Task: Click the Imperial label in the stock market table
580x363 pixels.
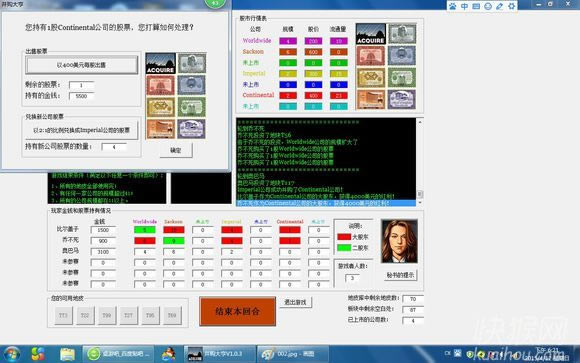Action: [x=254, y=73]
